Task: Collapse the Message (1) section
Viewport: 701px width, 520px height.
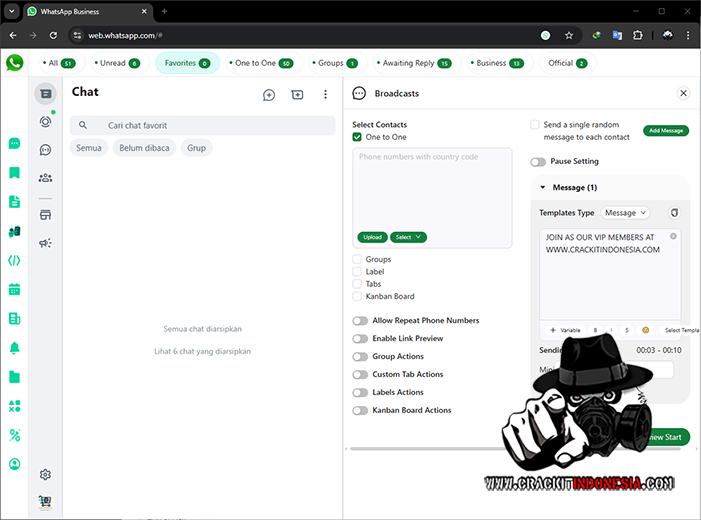Action: click(x=543, y=187)
